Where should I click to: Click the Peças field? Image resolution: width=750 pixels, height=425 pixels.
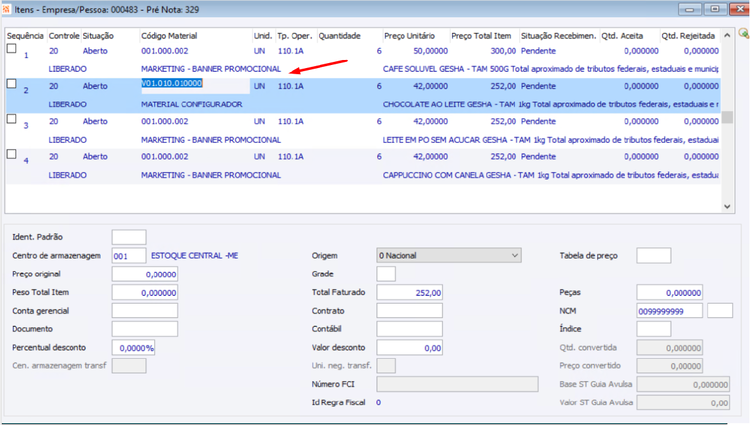[x=670, y=292]
